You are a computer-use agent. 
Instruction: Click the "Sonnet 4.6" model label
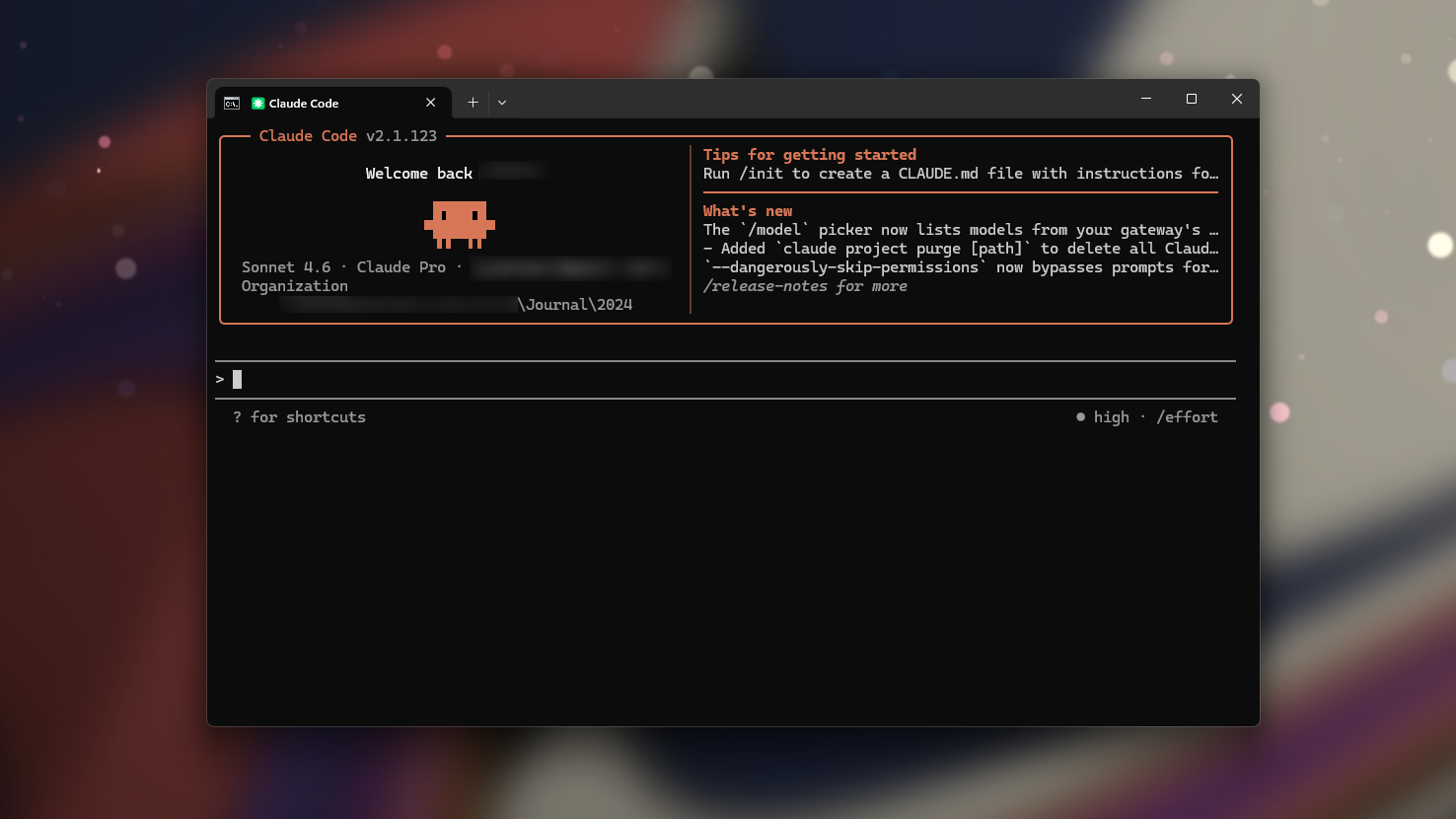tap(286, 267)
